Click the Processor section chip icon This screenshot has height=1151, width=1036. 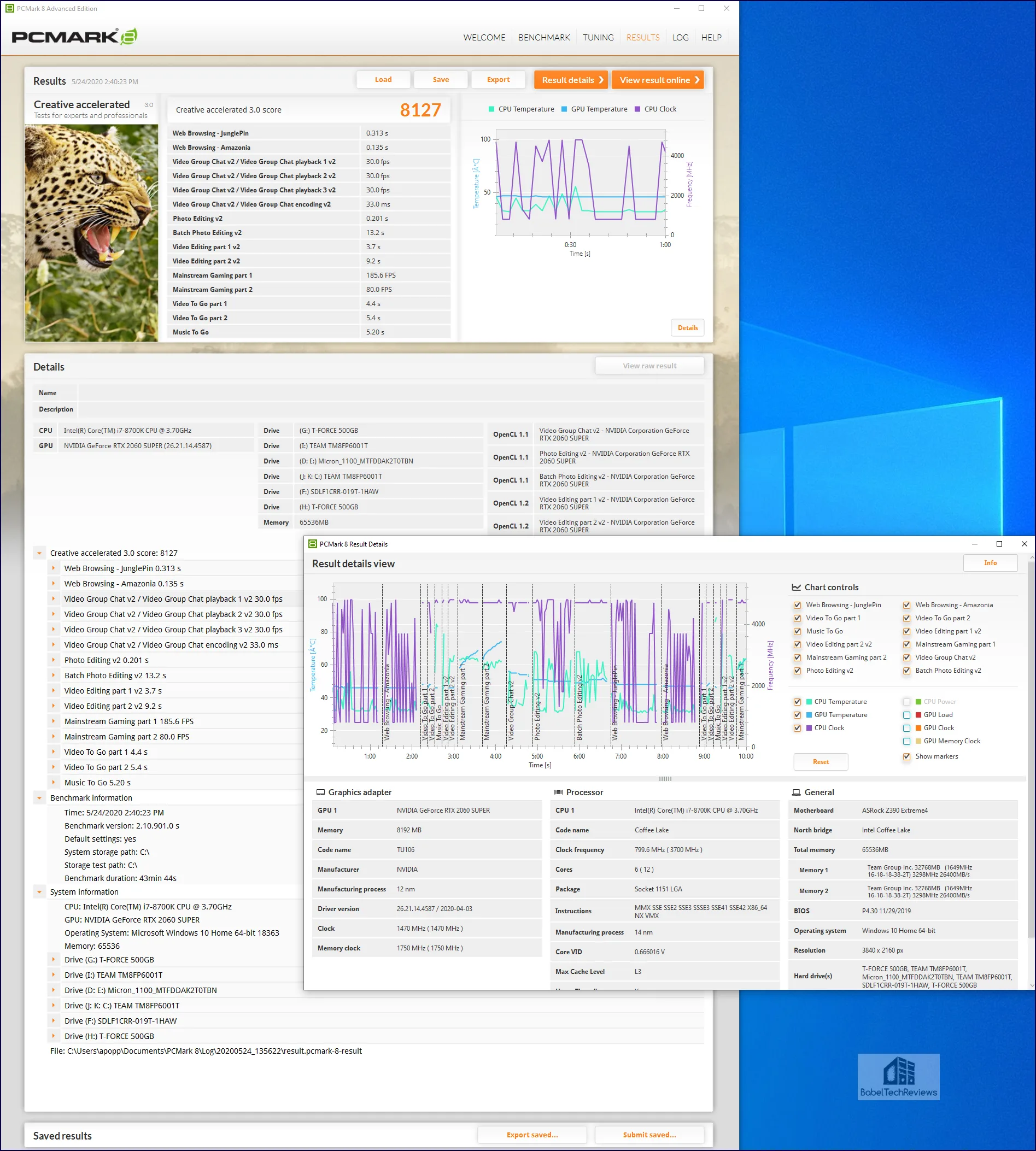(558, 792)
